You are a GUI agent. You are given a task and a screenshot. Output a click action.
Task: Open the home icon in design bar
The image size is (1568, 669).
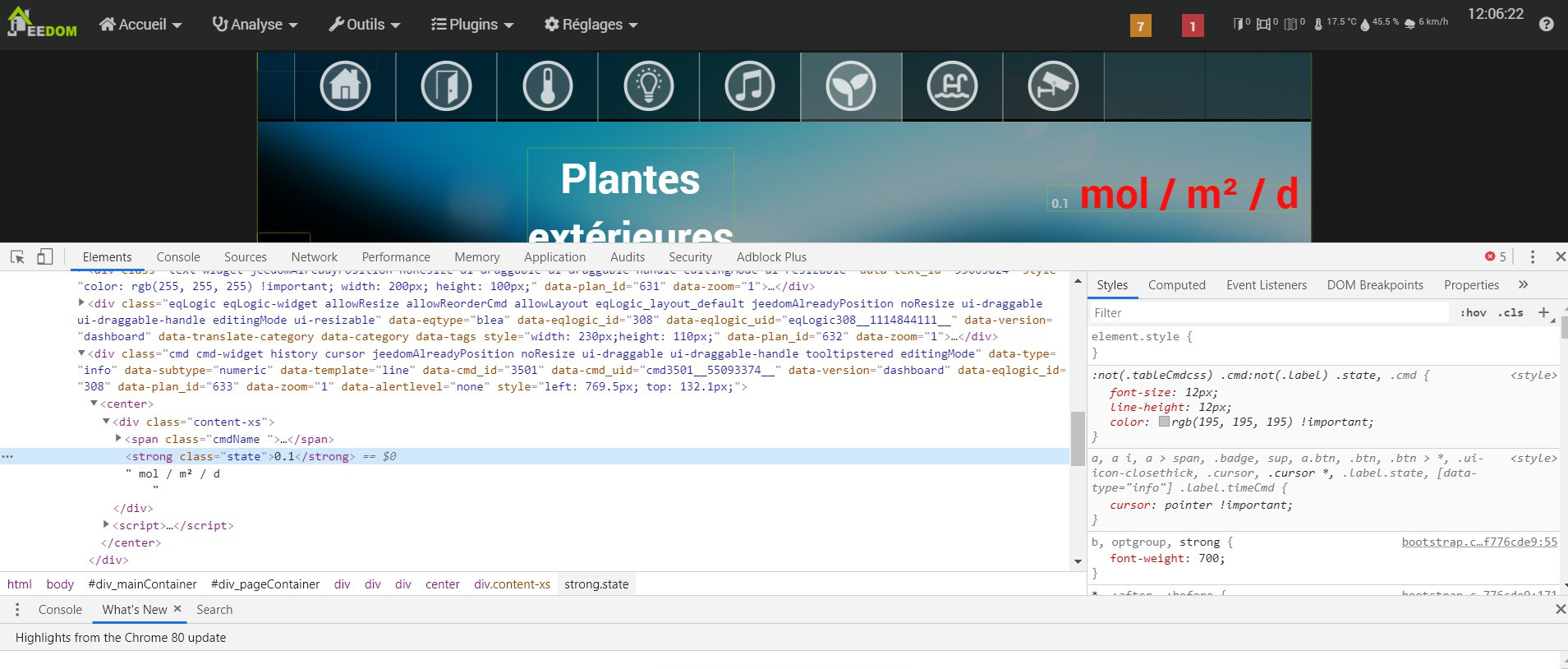tap(345, 85)
